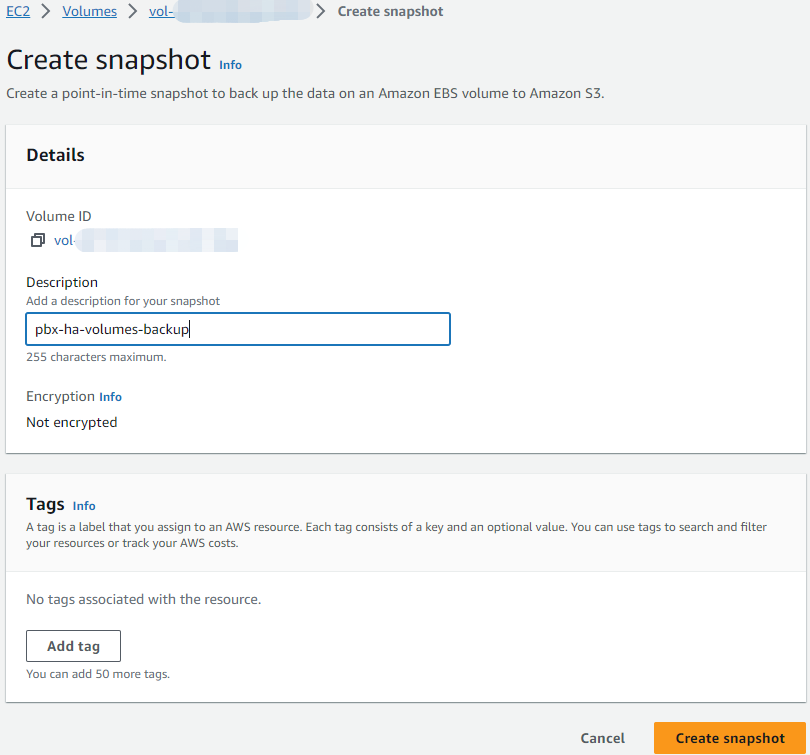Show the Encryption Info help link
This screenshot has width=810, height=755.
point(110,397)
